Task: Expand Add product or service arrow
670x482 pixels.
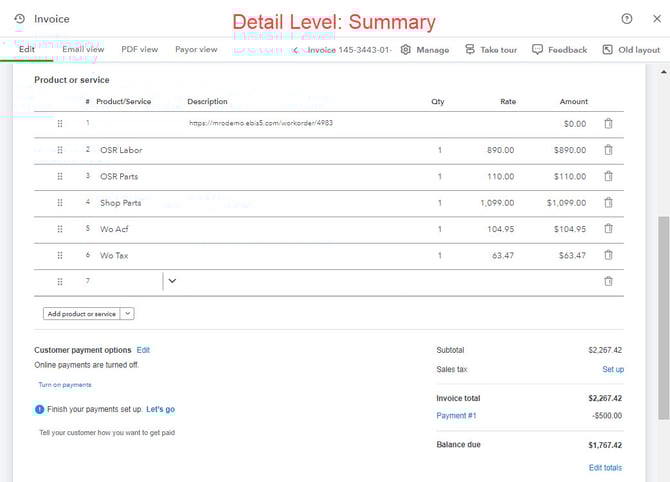Action: point(127,314)
